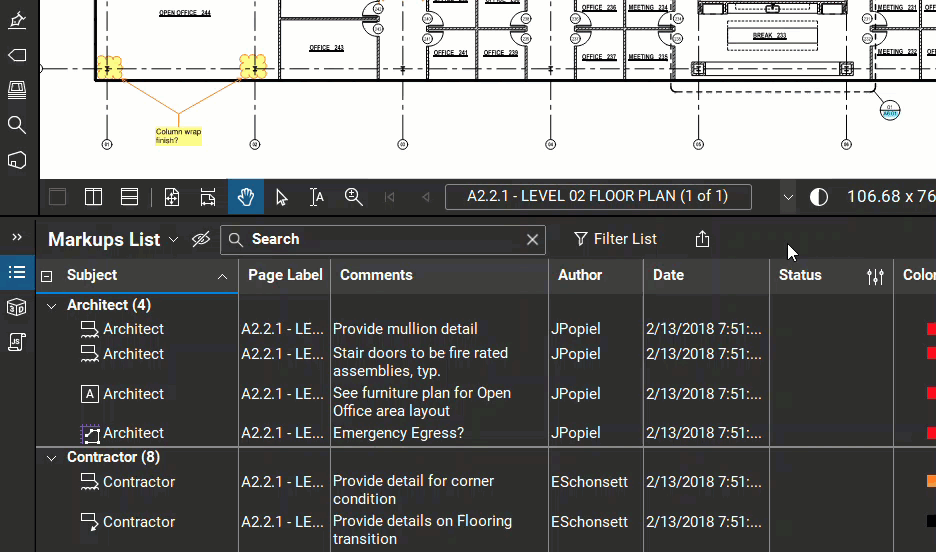Image resolution: width=936 pixels, height=552 pixels.
Task: Click ESchonsett author of Flooring transition row
Action: point(589,522)
